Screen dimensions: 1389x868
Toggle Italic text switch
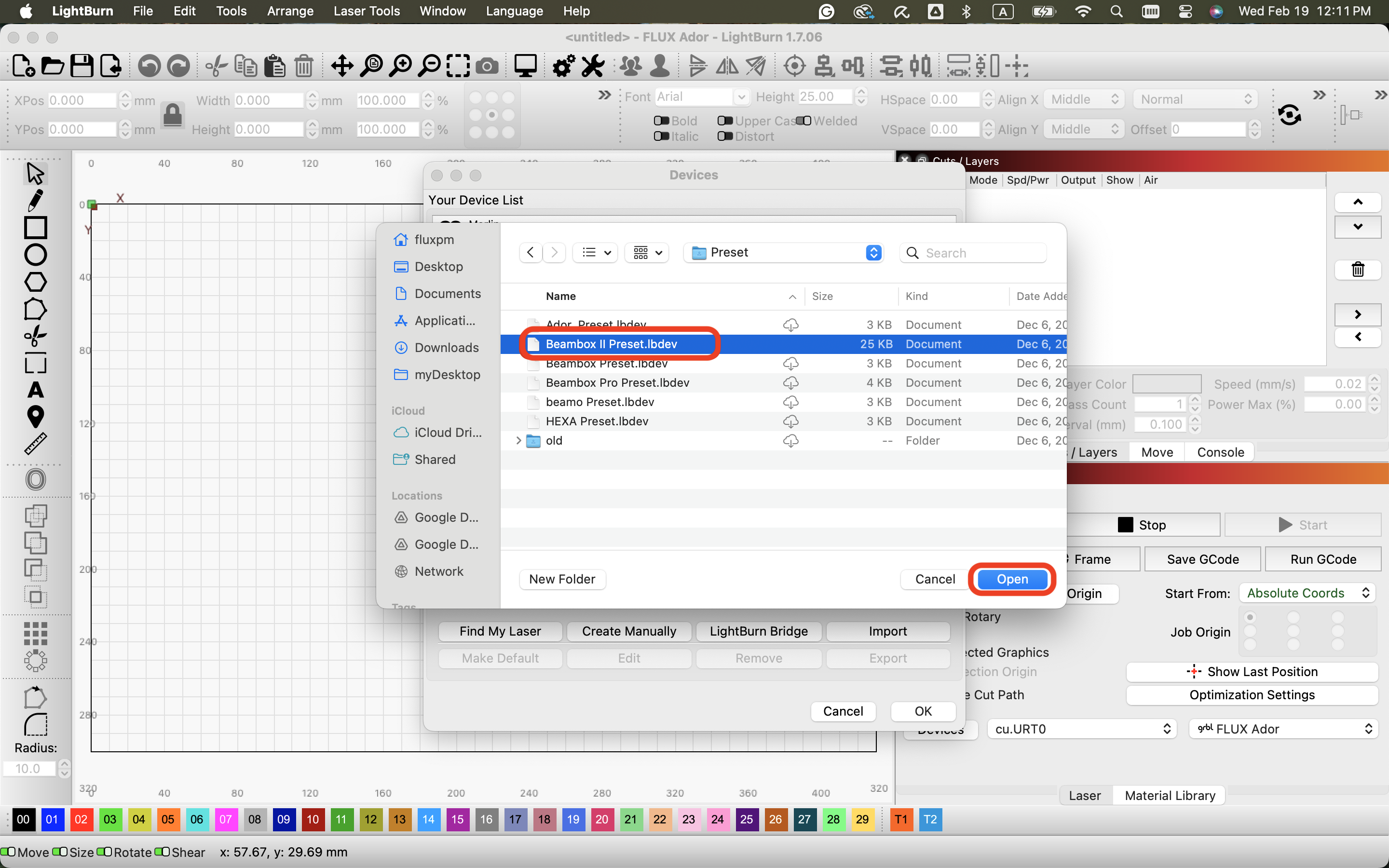[x=661, y=136]
